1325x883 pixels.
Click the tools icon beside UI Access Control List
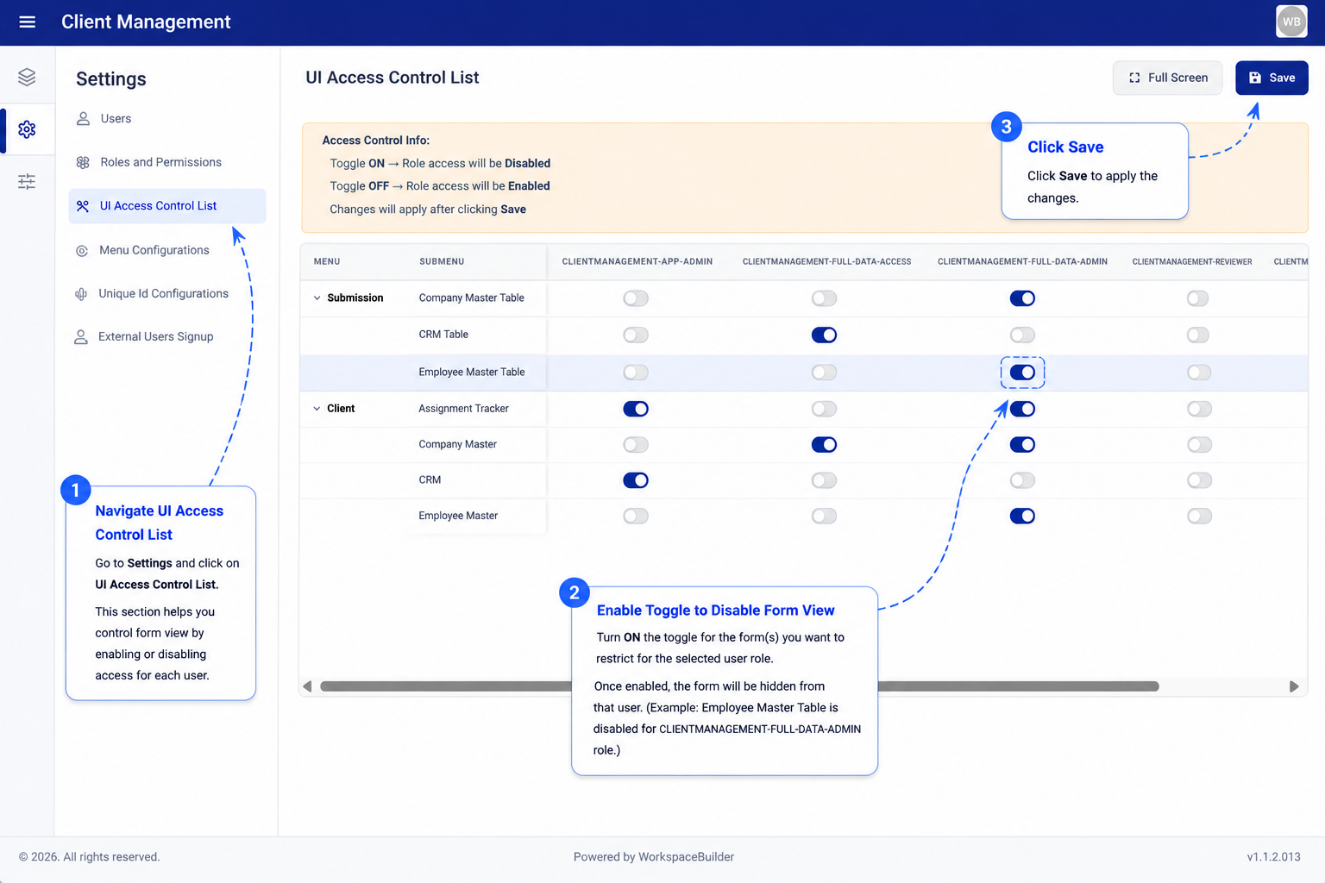pyautogui.click(x=83, y=206)
